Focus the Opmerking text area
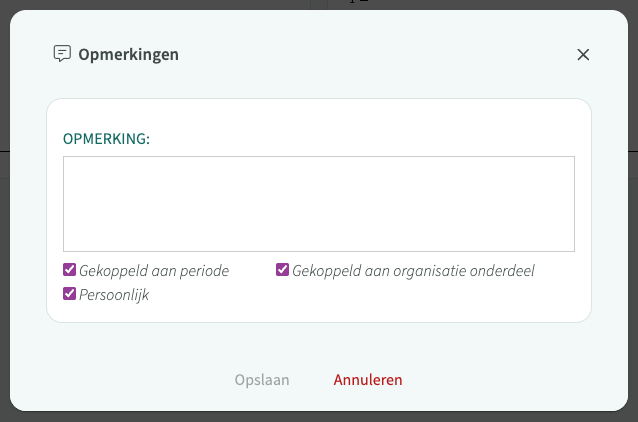Viewport: 638px width, 422px height. 318,203
